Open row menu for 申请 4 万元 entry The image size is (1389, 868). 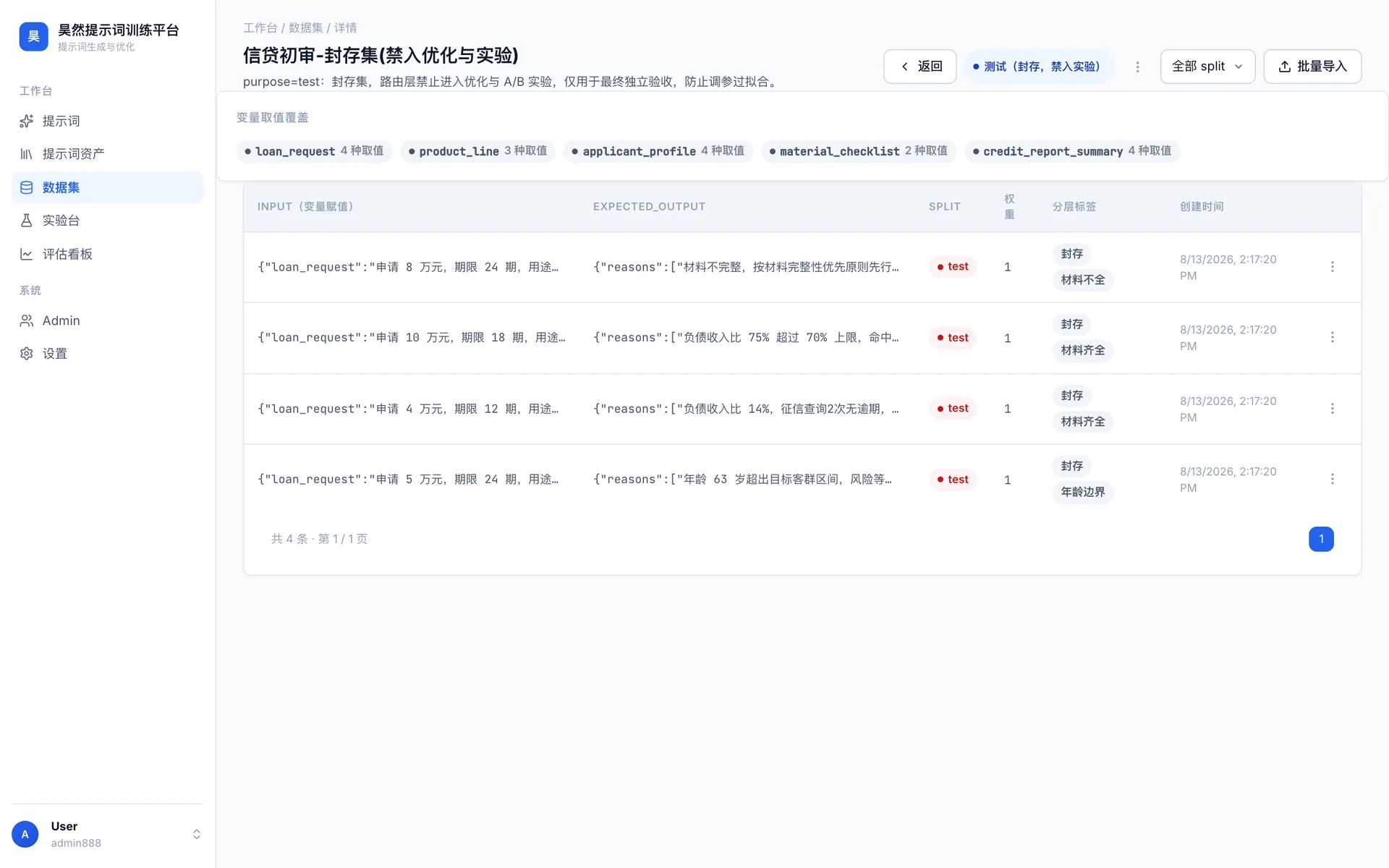tap(1332, 409)
